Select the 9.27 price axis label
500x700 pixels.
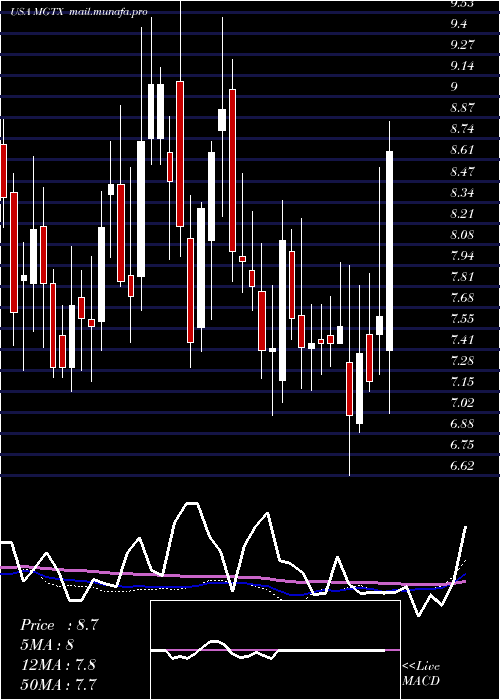pos(462,45)
